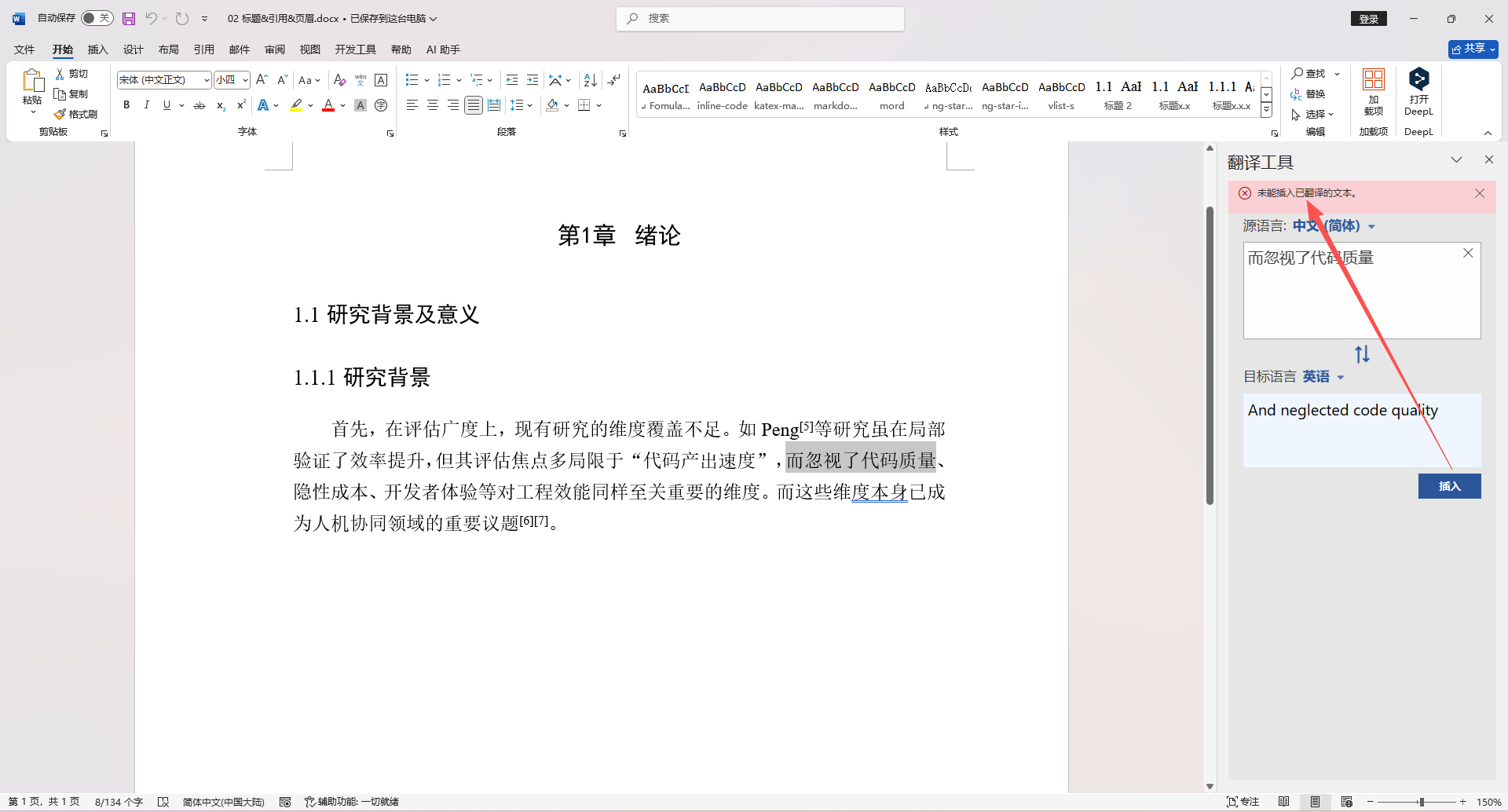Click 专注 focus mode button

[x=1243, y=802]
